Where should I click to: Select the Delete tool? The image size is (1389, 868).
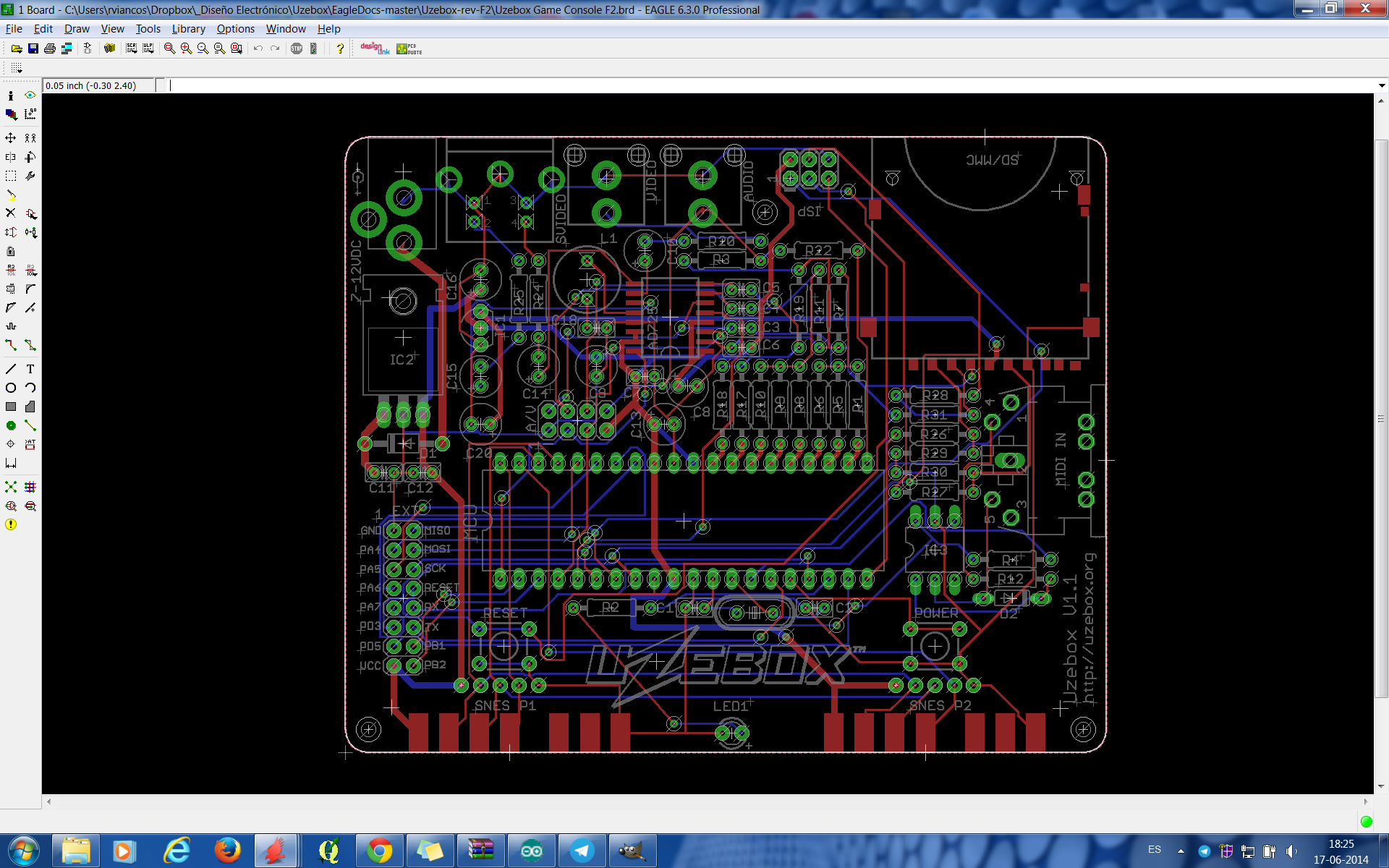(x=11, y=213)
